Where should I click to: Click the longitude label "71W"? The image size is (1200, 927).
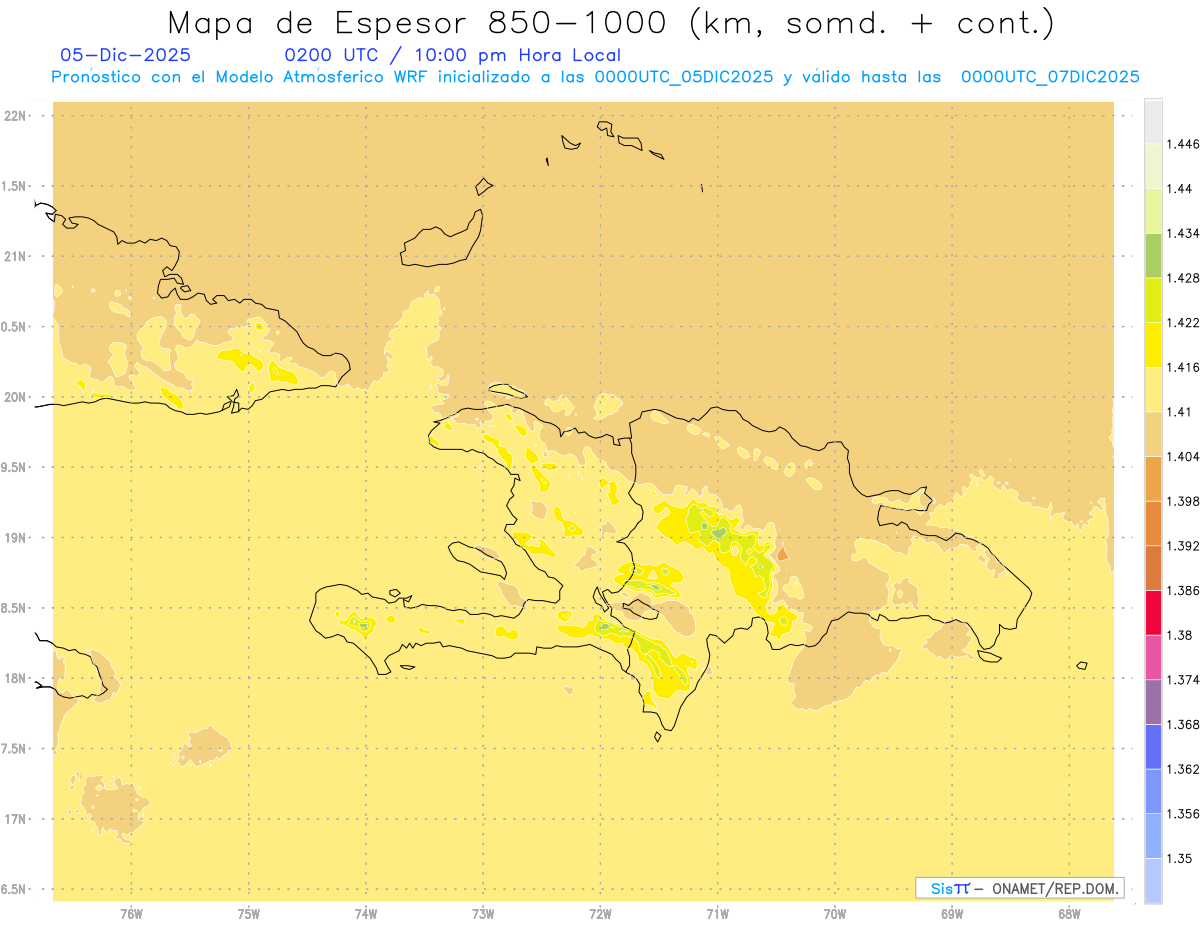[x=717, y=913]
